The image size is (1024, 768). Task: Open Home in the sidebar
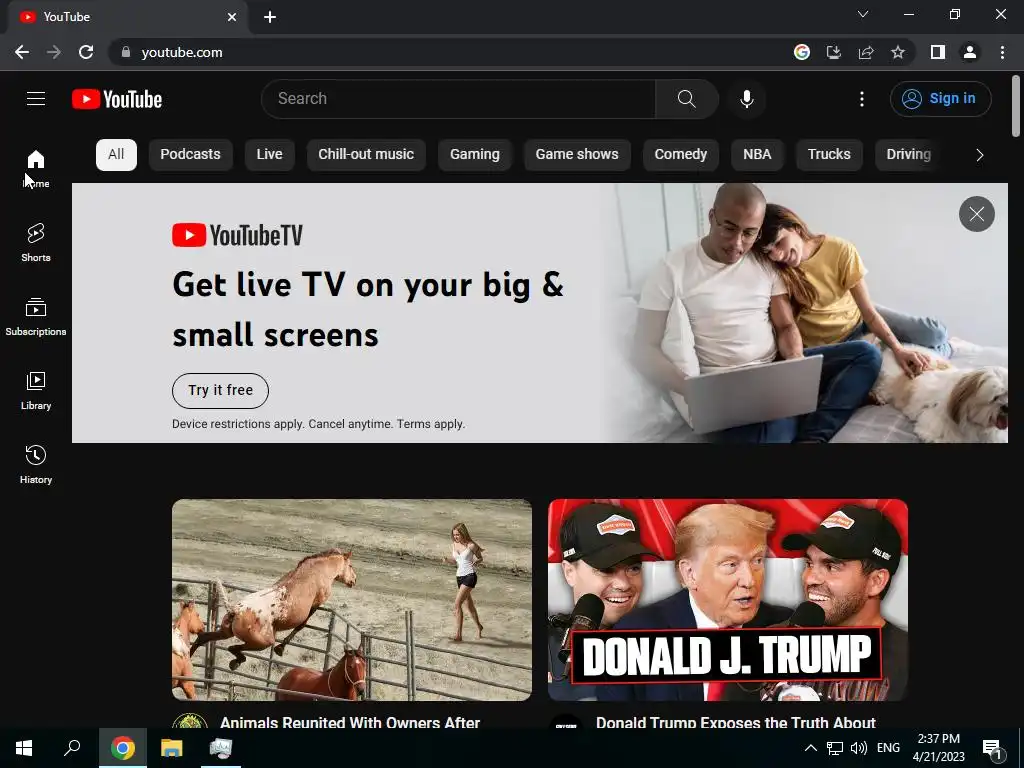36,168
